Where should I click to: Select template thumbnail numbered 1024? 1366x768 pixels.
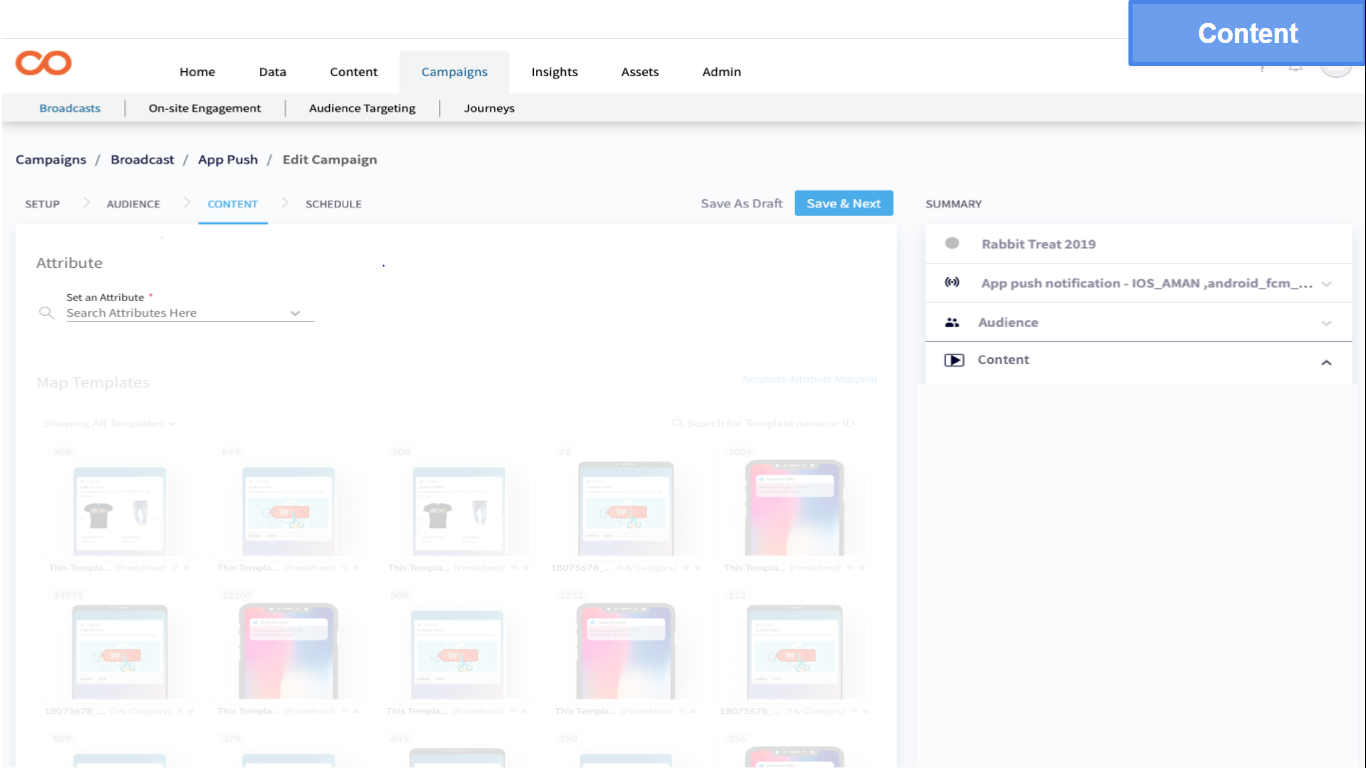(794, 508)
